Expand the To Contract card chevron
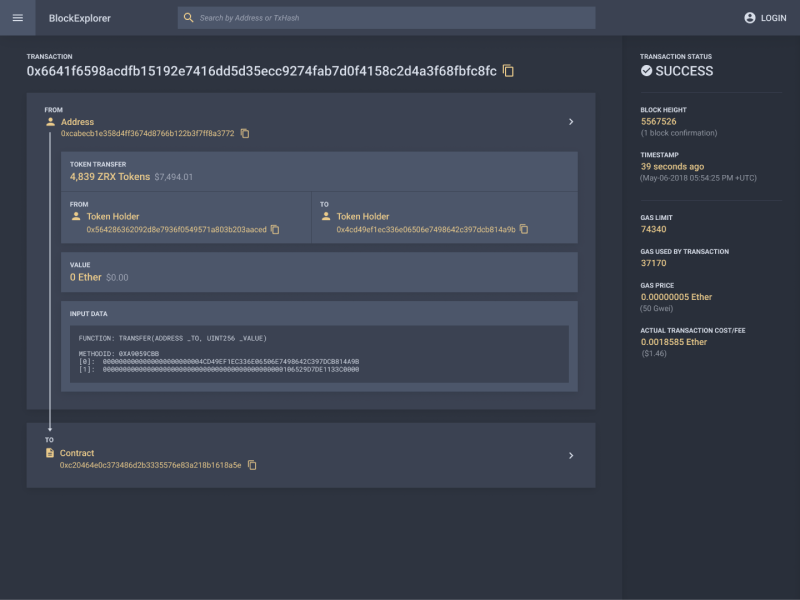 (x=571, y=455)
